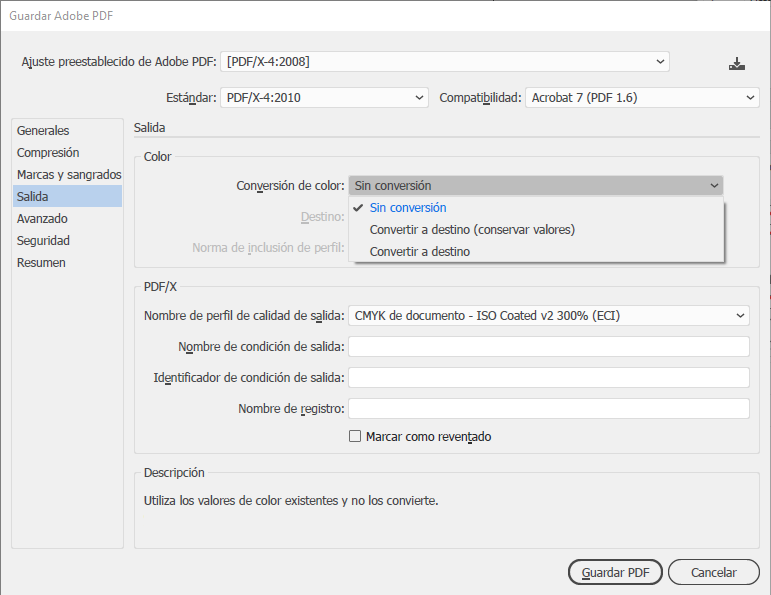Screen dimensions: 771x595
Task: Click the Guardar PDF button
Action: tap(615, 572)
